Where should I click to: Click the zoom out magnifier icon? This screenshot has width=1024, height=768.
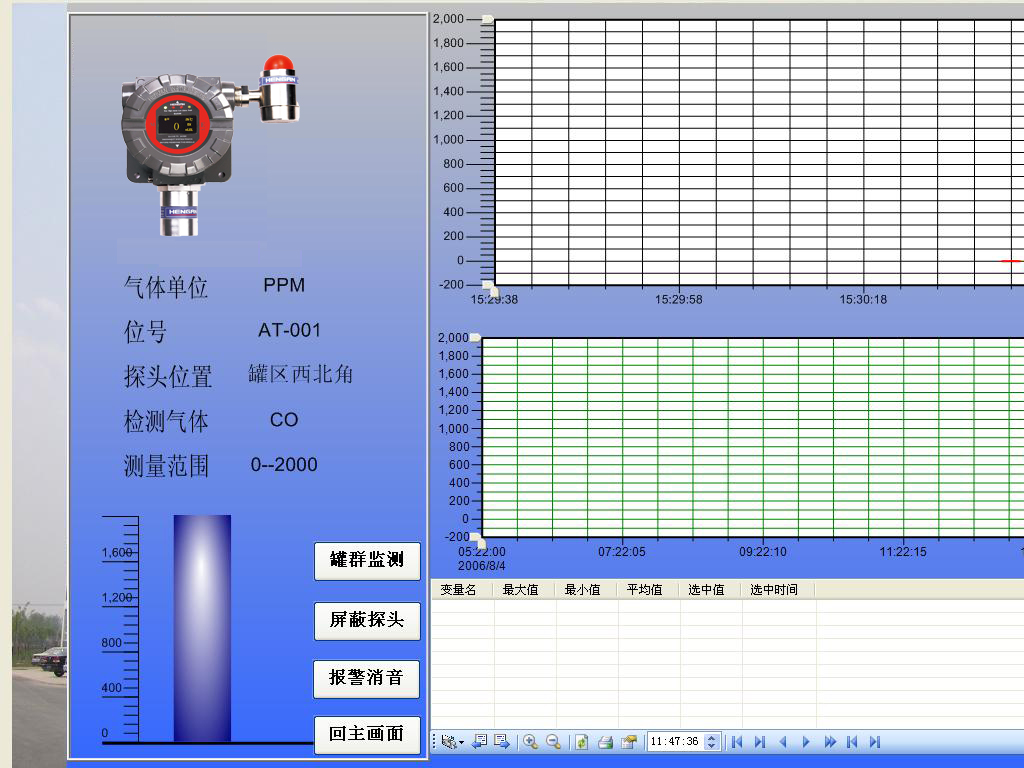[x=553, y=742]
